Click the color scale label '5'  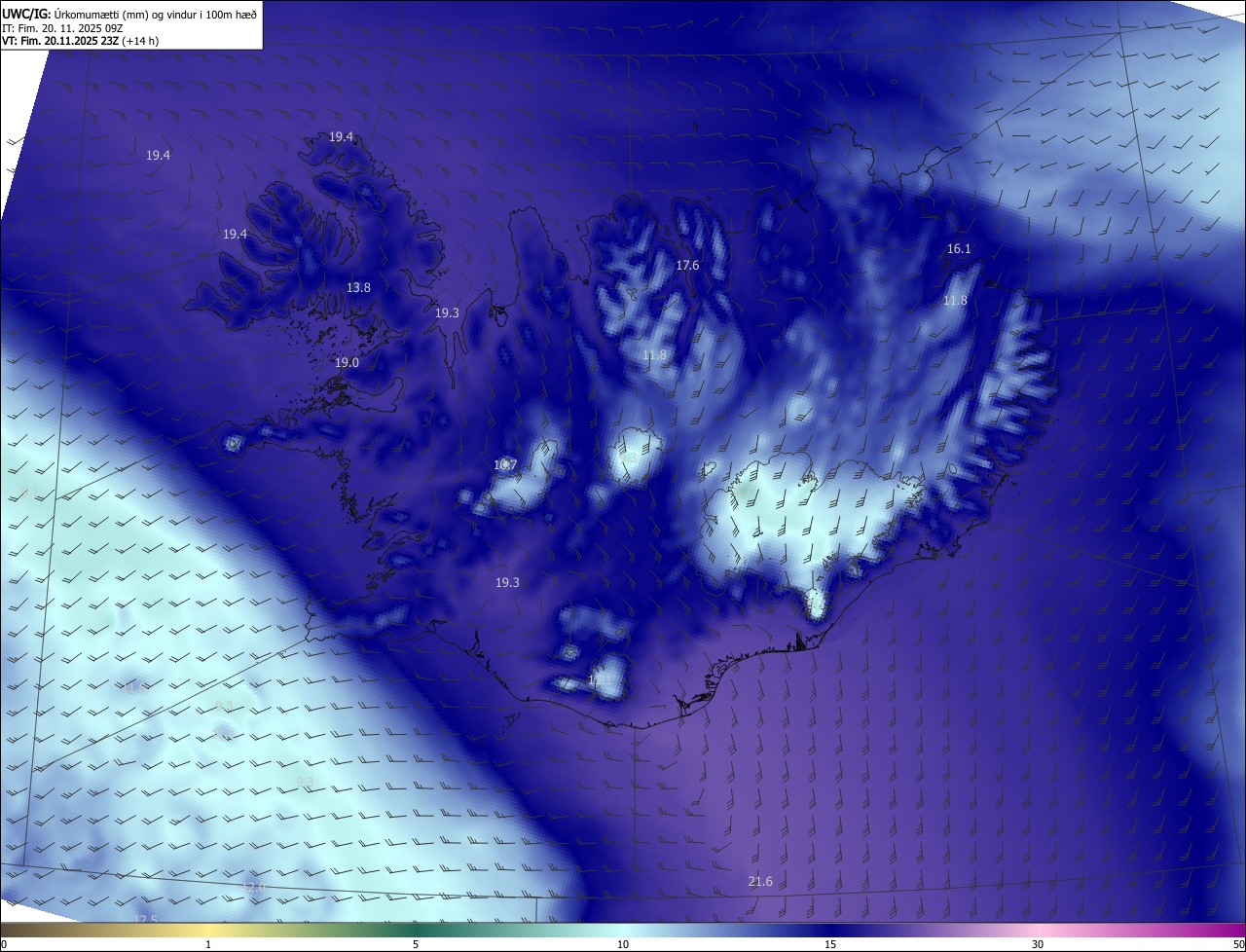[416, 944]
